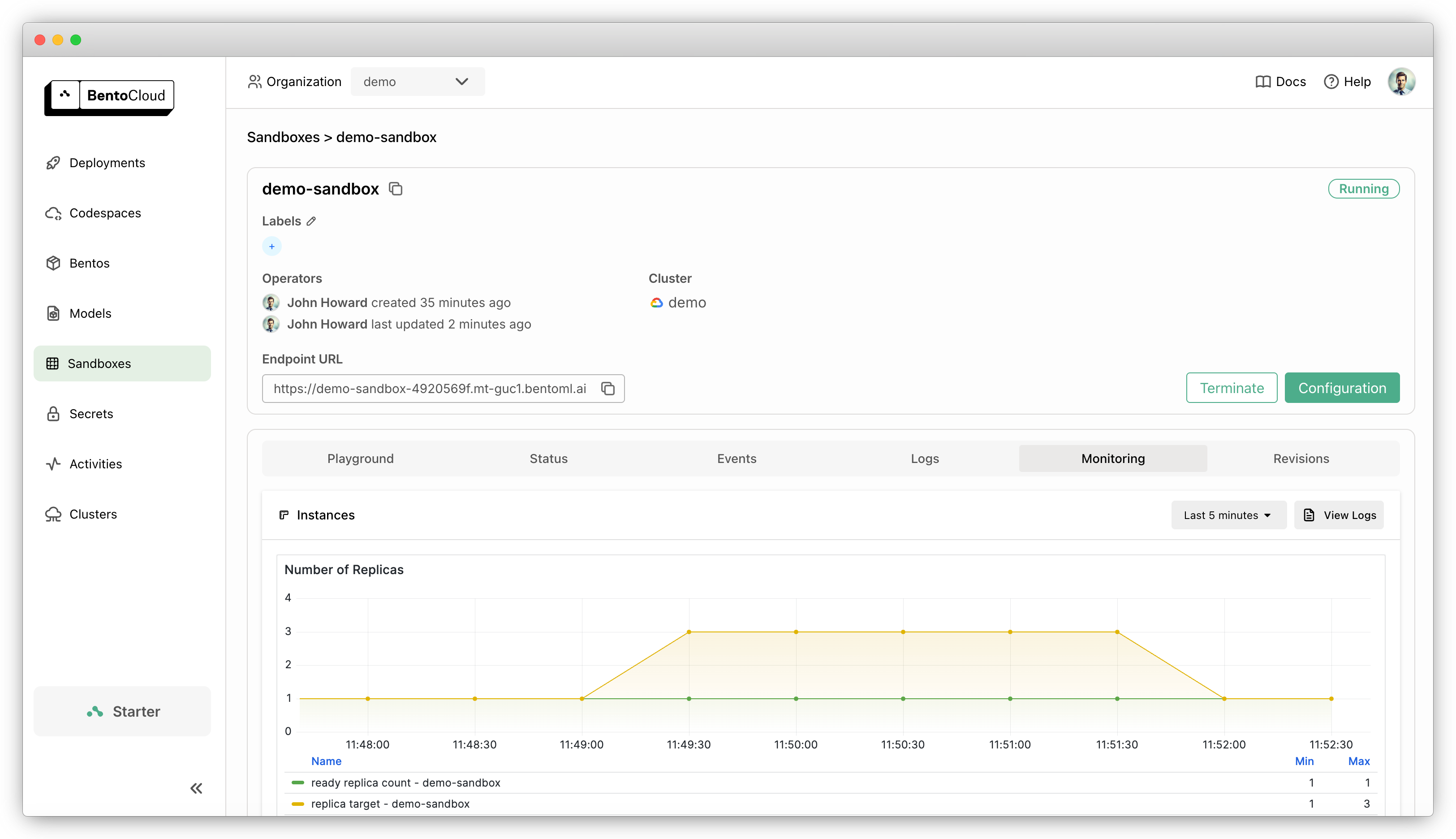Switch to the Events tab

[737, 458]
